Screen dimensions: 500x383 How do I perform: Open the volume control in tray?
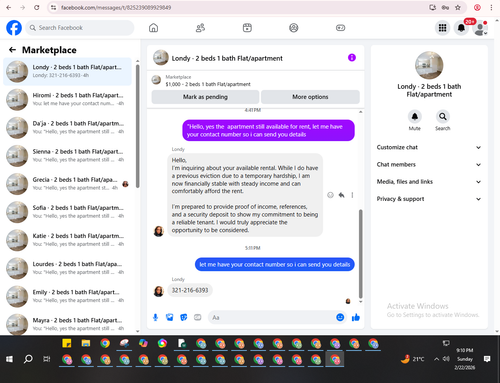[446, 359]
